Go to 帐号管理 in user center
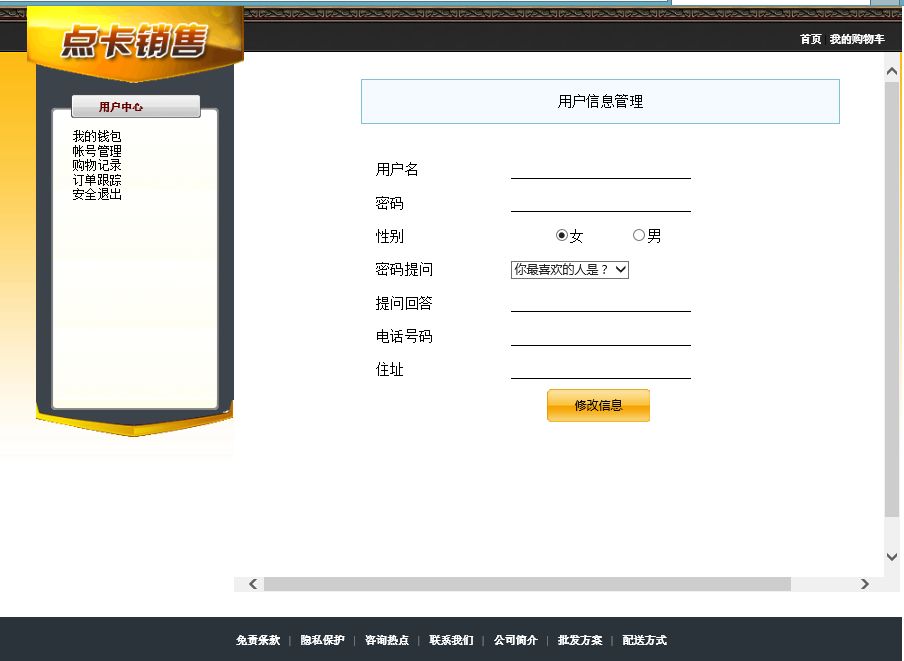Screen dimensions: 904x661 [x=97, y=151]
